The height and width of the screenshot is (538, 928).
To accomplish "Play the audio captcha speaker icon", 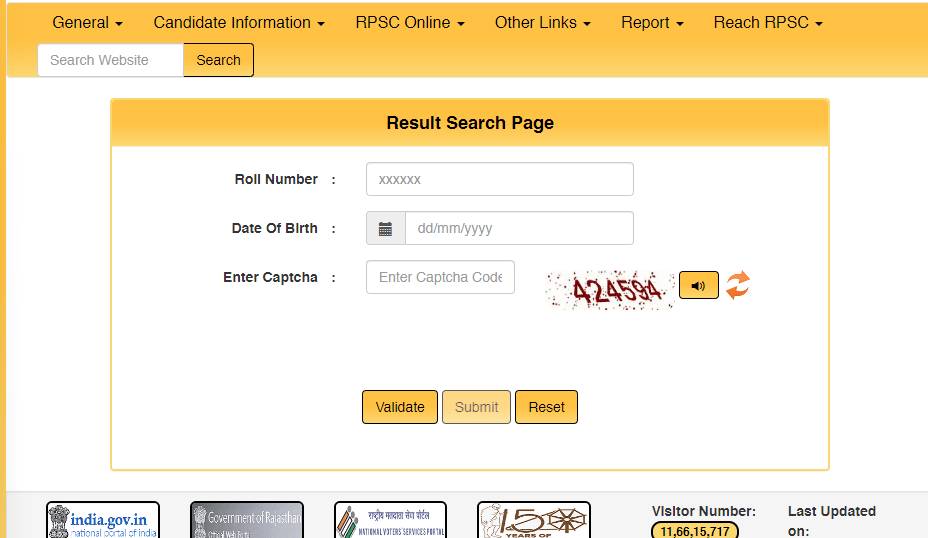I will click(x=698, y=286).
